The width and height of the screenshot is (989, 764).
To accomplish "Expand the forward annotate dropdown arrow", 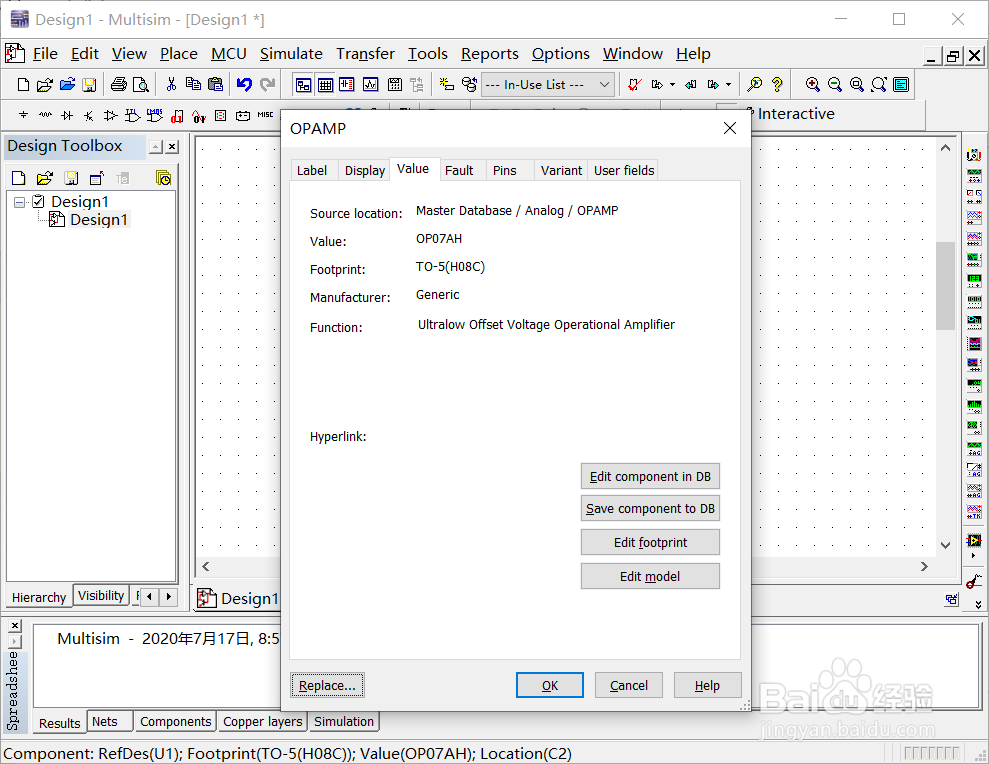I will (x=729, y=85).
